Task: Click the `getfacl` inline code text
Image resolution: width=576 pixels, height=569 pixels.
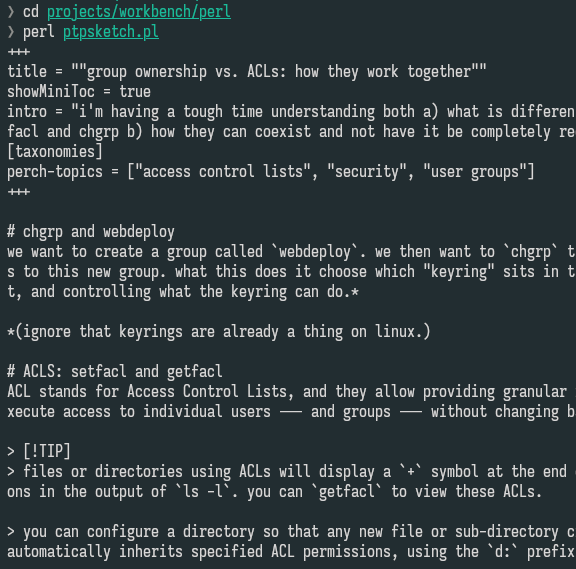Action: pyautogui.click(x=347, y=491)
